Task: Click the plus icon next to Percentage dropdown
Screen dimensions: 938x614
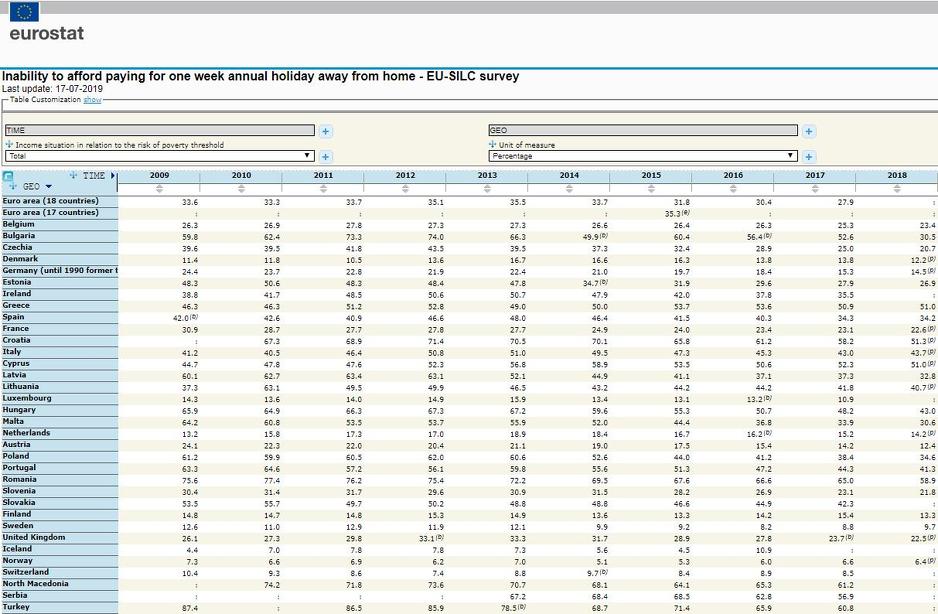Action: [809, 156]
